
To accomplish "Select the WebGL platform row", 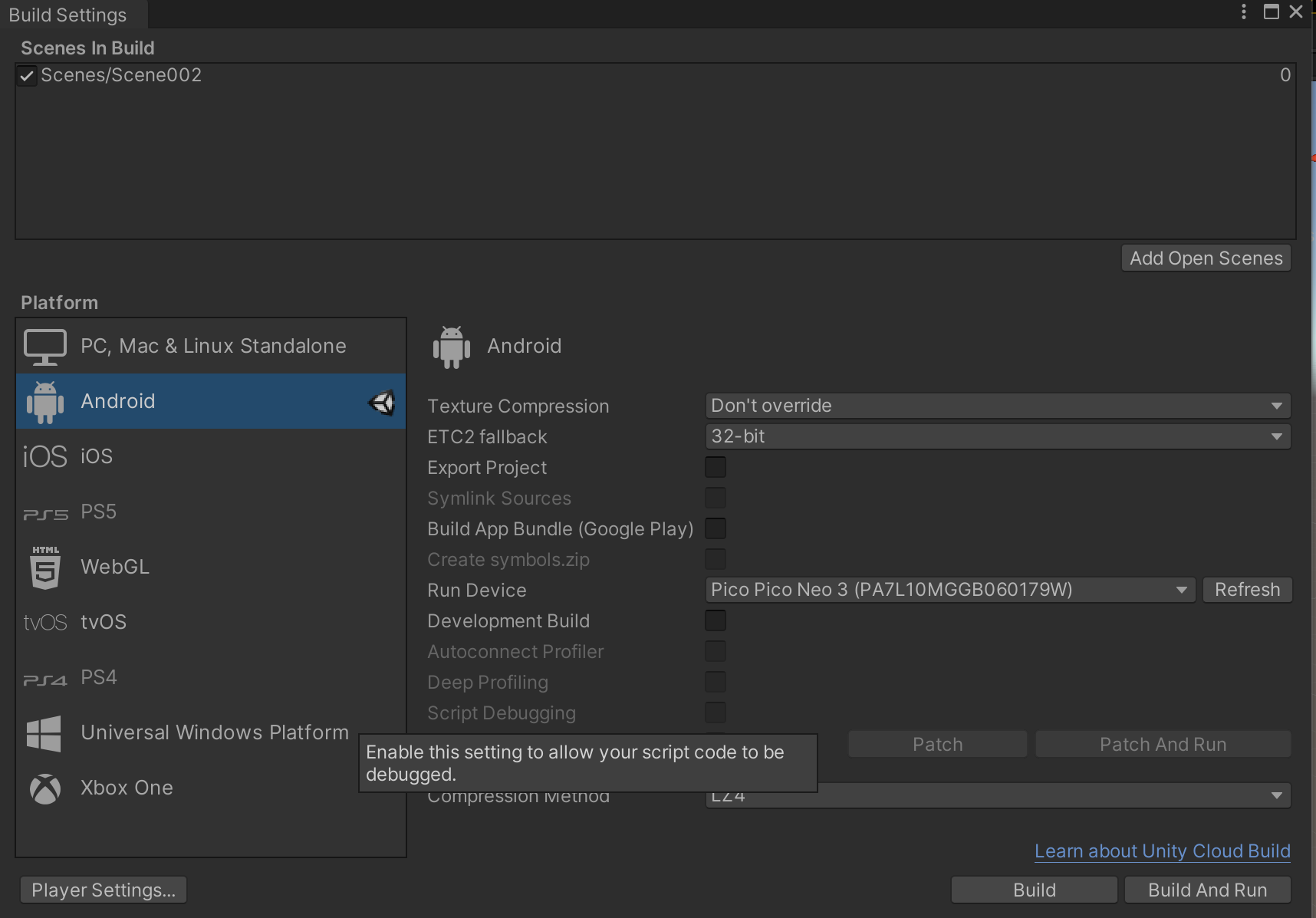I will [x=211, y=567].
